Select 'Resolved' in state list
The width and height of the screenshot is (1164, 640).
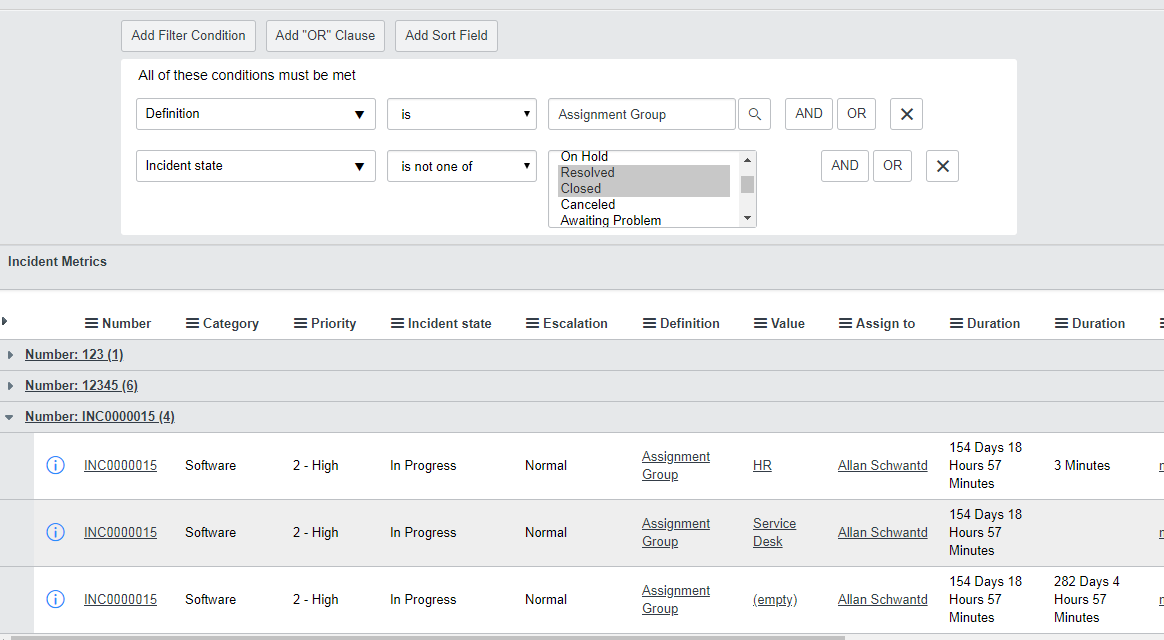pos(644,173)
